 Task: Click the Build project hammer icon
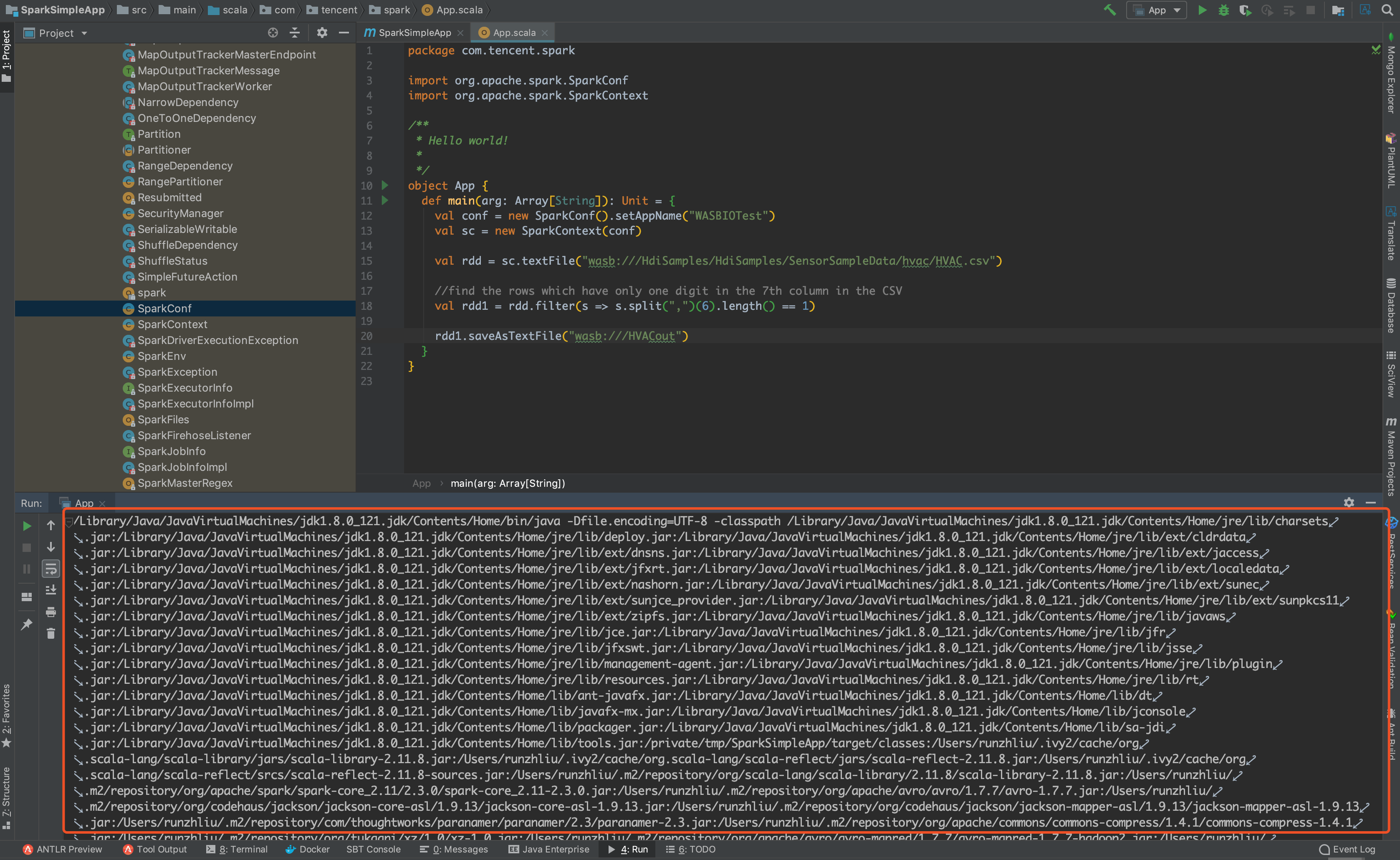(1109, 10)
